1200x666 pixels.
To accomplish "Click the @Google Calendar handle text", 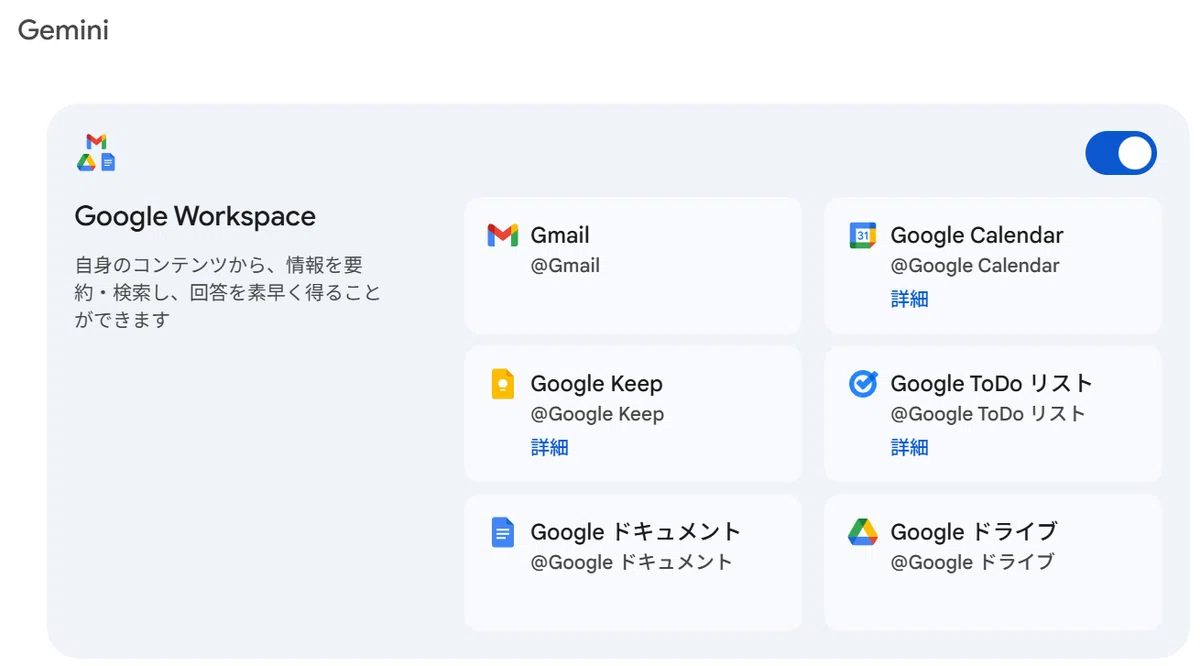I will (x=975, y=266).
